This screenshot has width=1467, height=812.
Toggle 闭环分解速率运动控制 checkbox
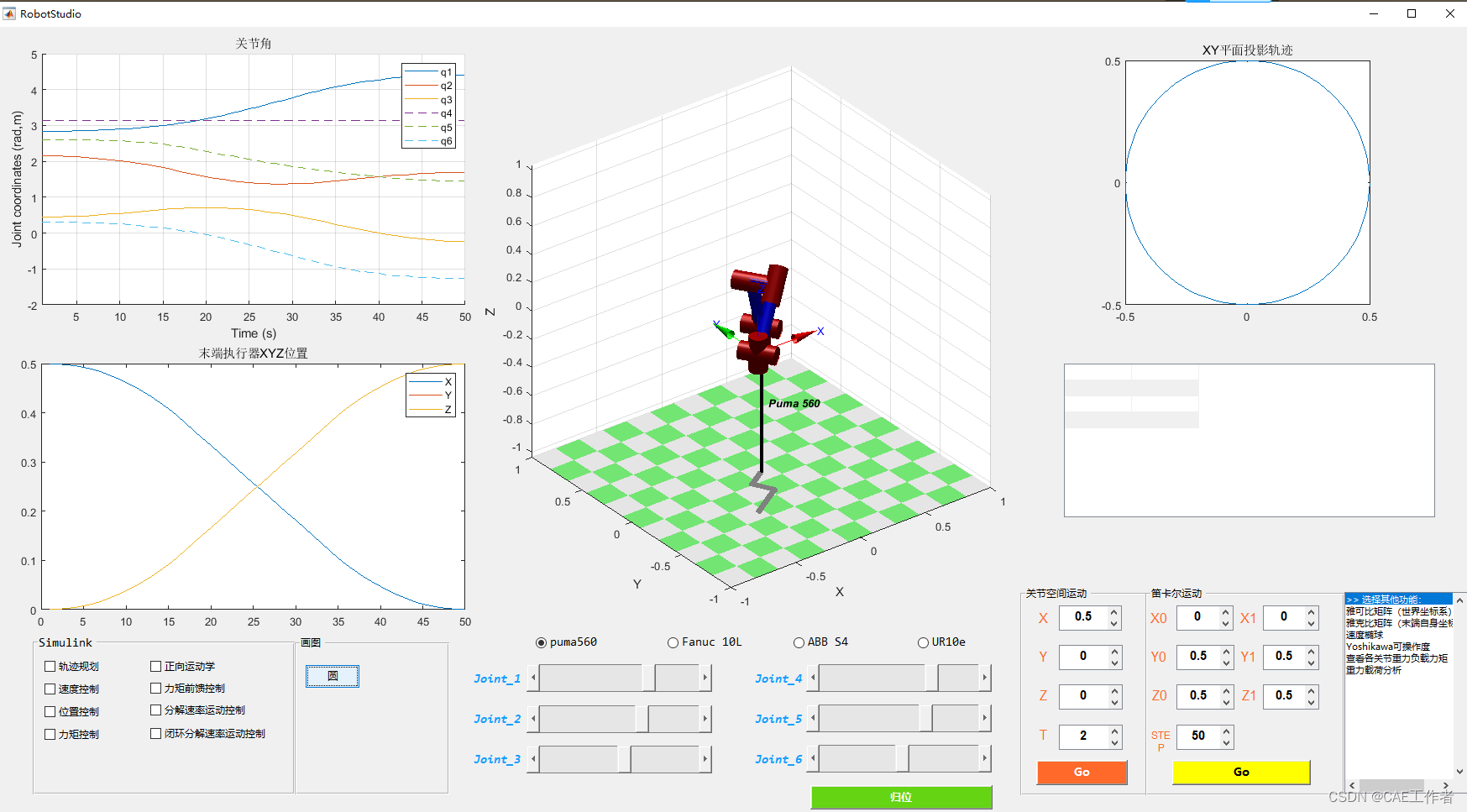[155, 733]
